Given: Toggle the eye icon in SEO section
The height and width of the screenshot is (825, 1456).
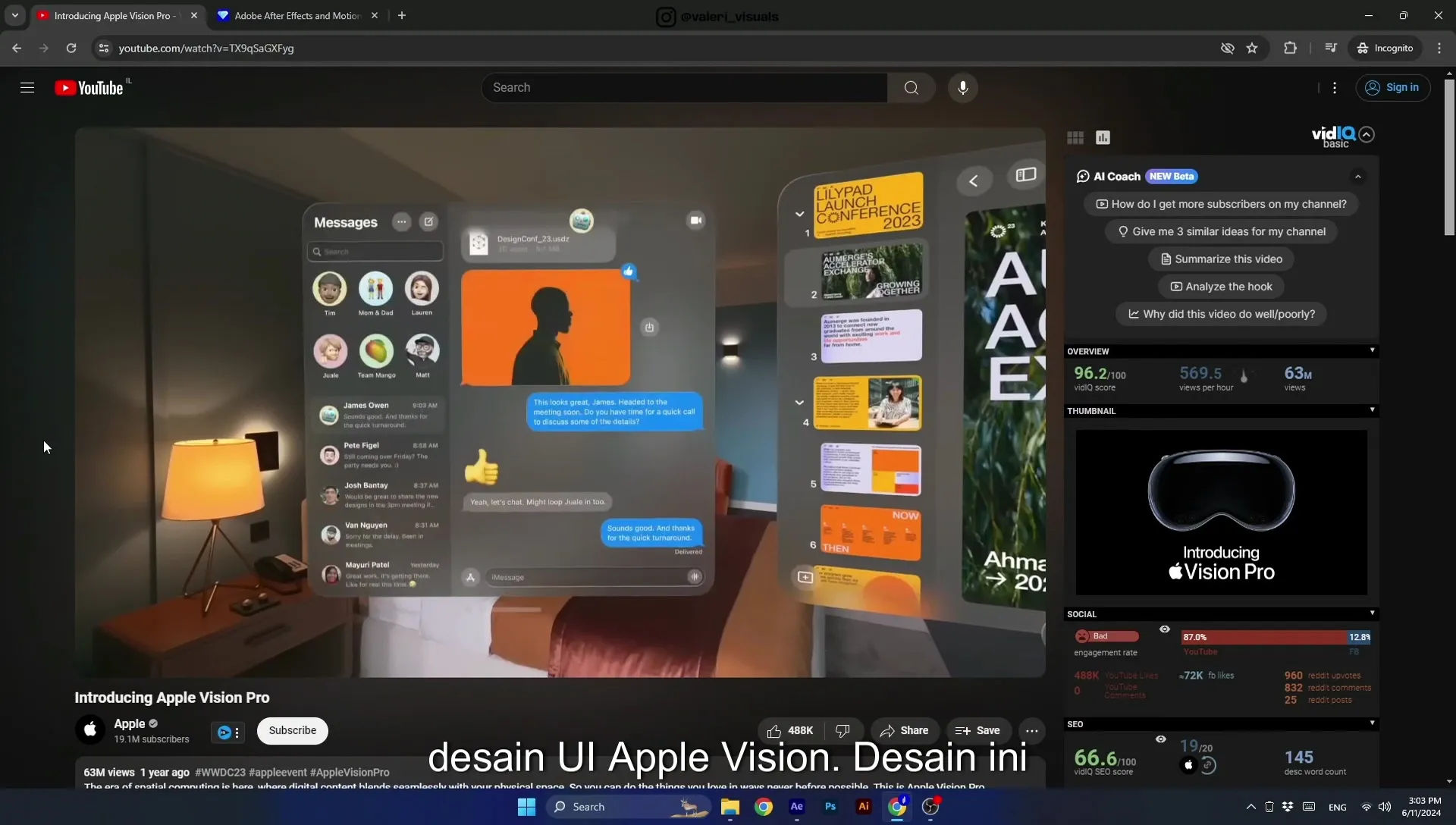Looking at the screenshot, I should click(1160, 739).
